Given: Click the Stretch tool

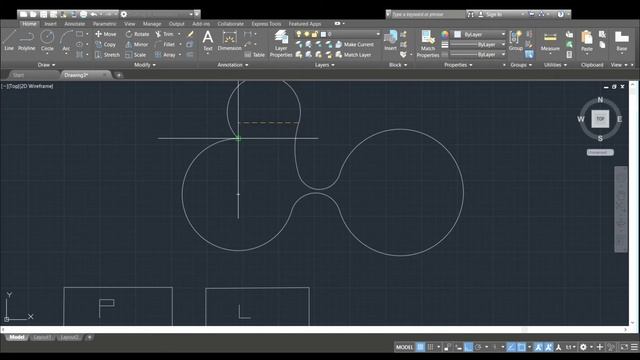Looking at the screenshot, I should coord(107,55).
